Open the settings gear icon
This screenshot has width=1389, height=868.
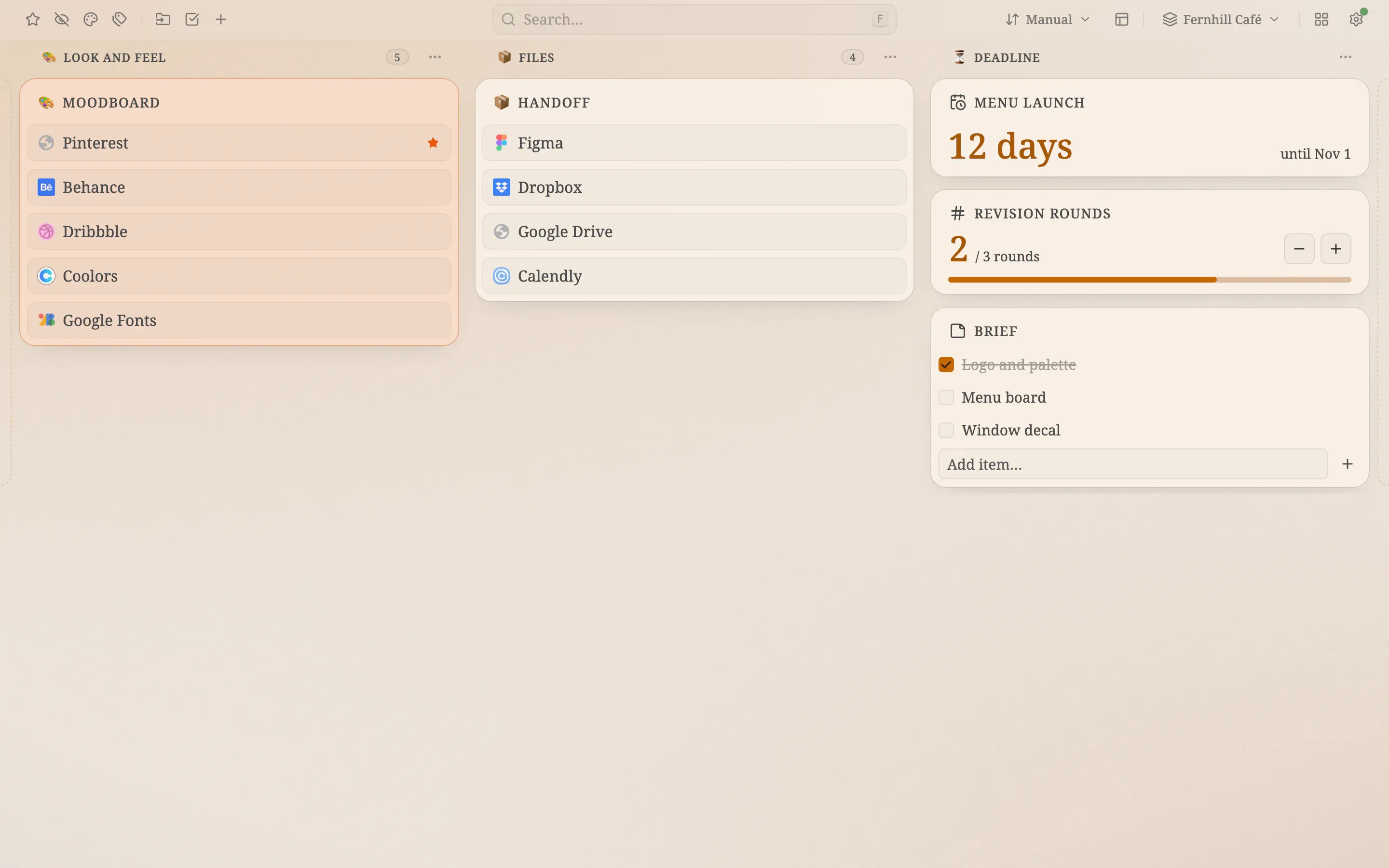(x=1356, y=19)
